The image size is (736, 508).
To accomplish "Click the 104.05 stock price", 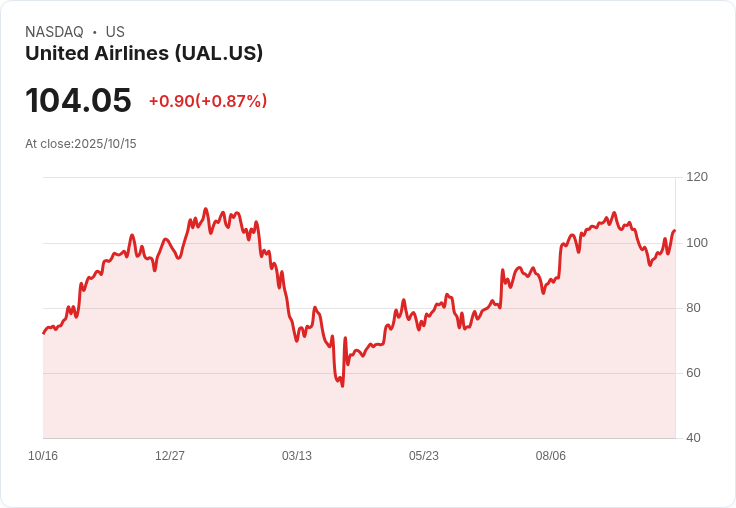I will point(78,100).
